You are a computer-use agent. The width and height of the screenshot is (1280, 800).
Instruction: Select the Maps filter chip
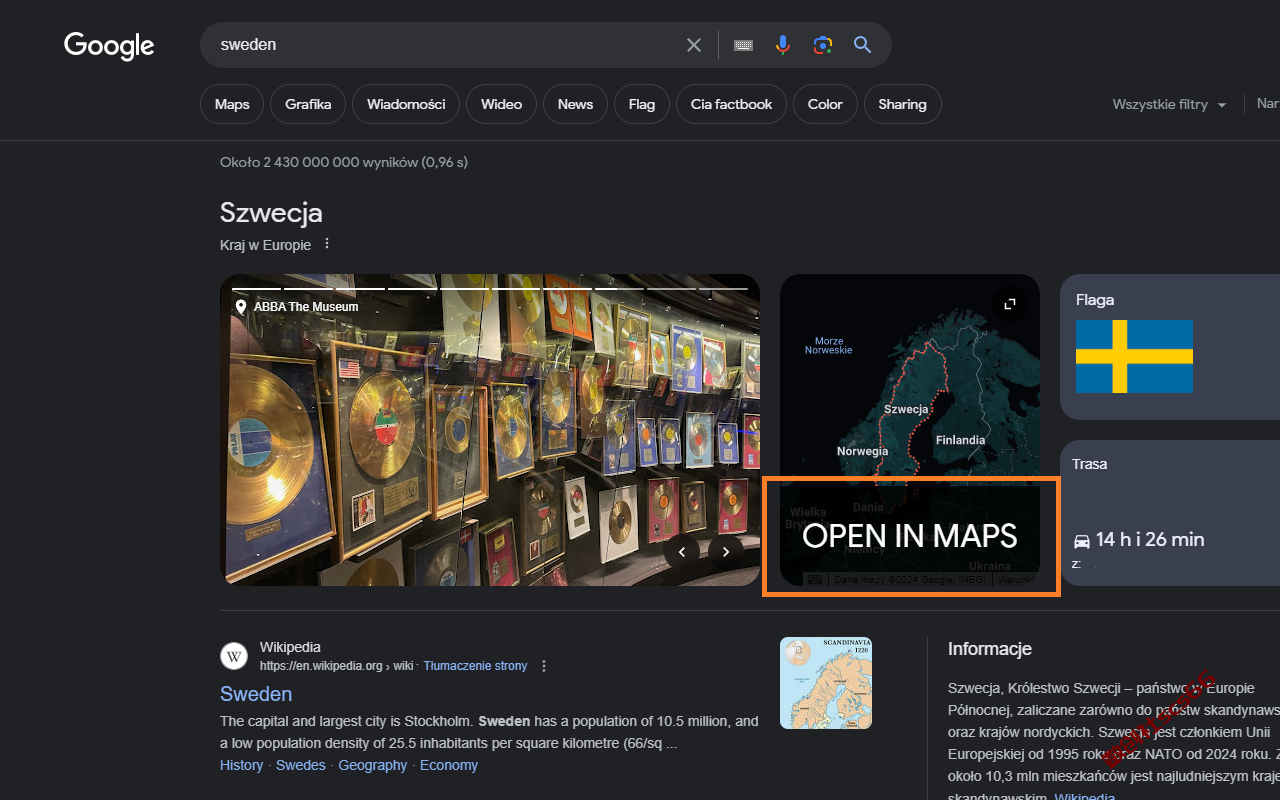232,104
